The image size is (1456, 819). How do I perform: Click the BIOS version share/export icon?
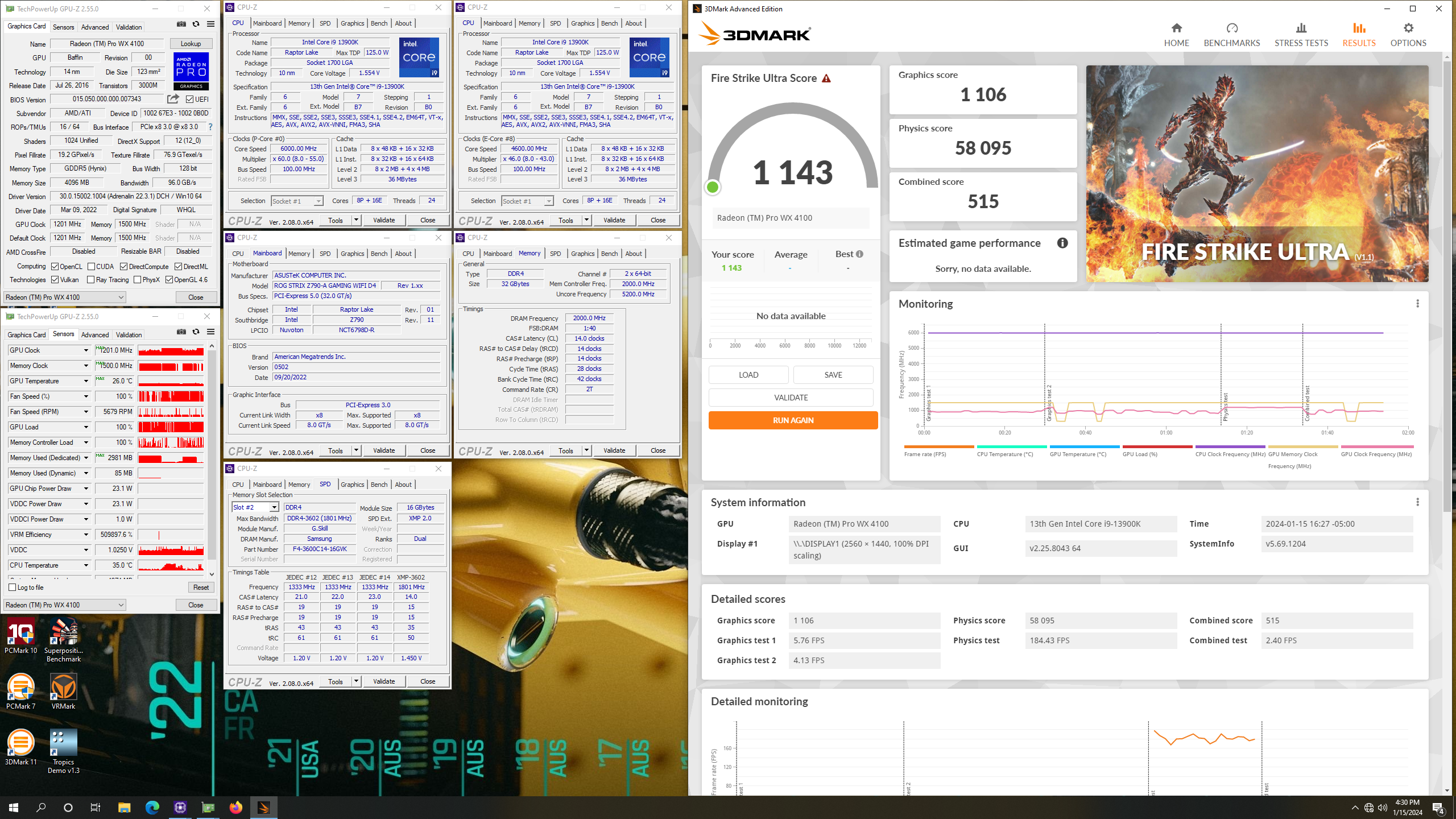[x=173, y=99]
